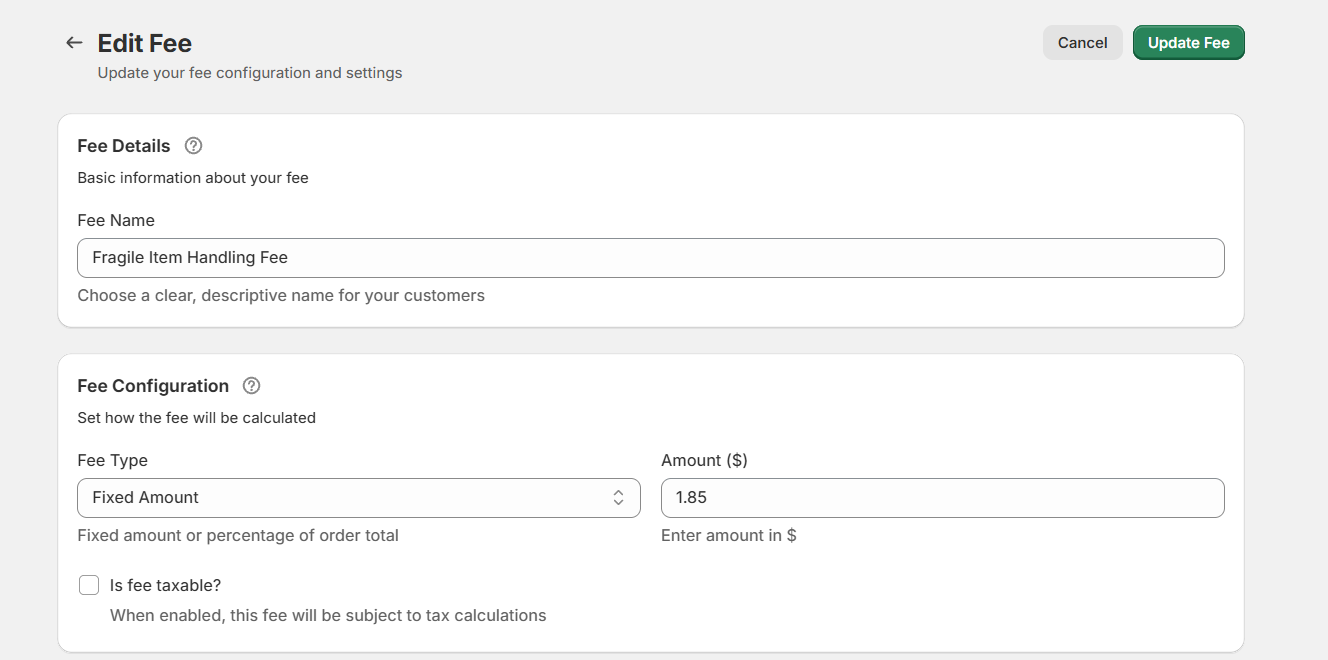Click the help icon near Fee Configuration heading

[x=251, y=385]
